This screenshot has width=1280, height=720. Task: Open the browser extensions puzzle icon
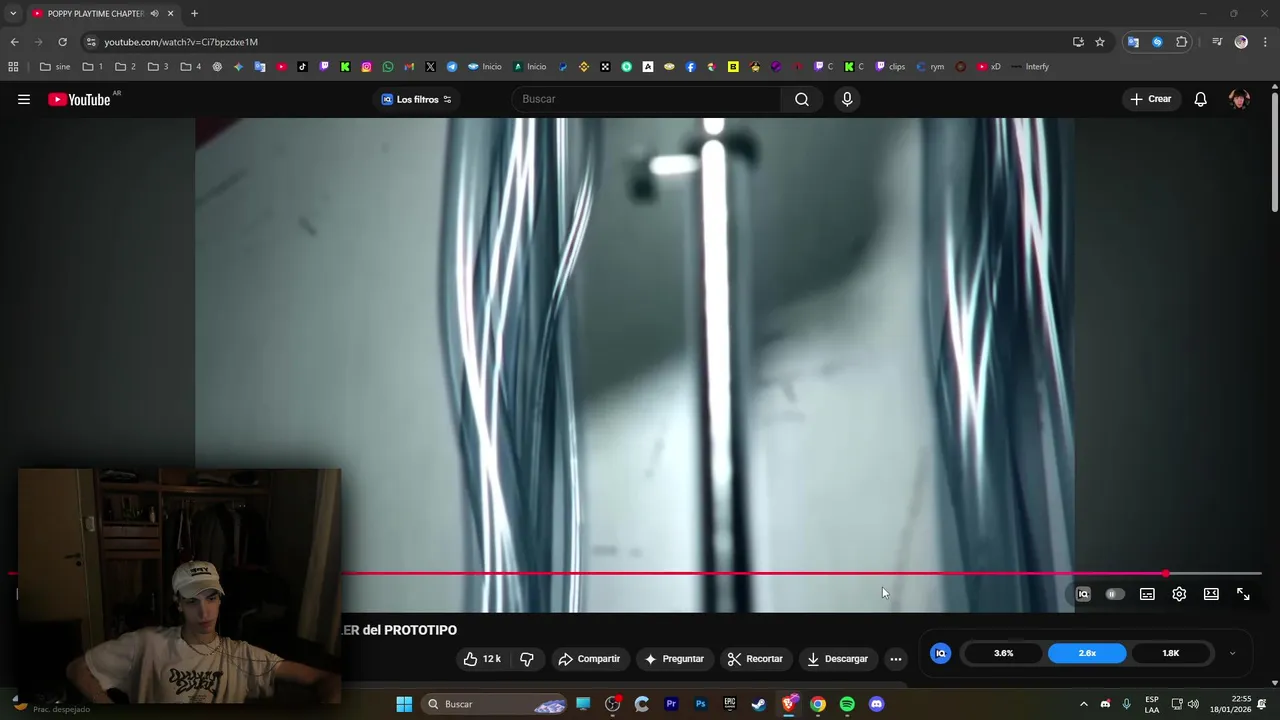(x=1182, y=42)
